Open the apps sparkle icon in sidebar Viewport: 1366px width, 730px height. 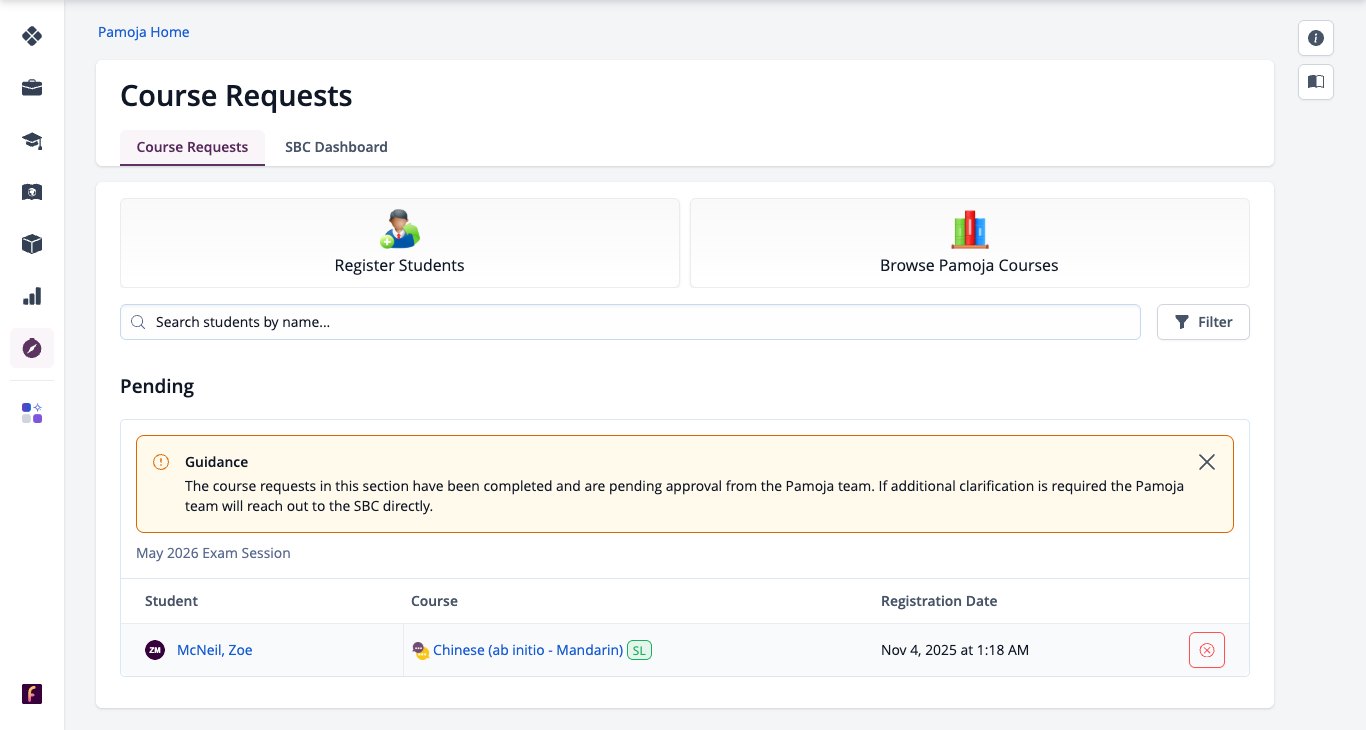pos(32,413)
